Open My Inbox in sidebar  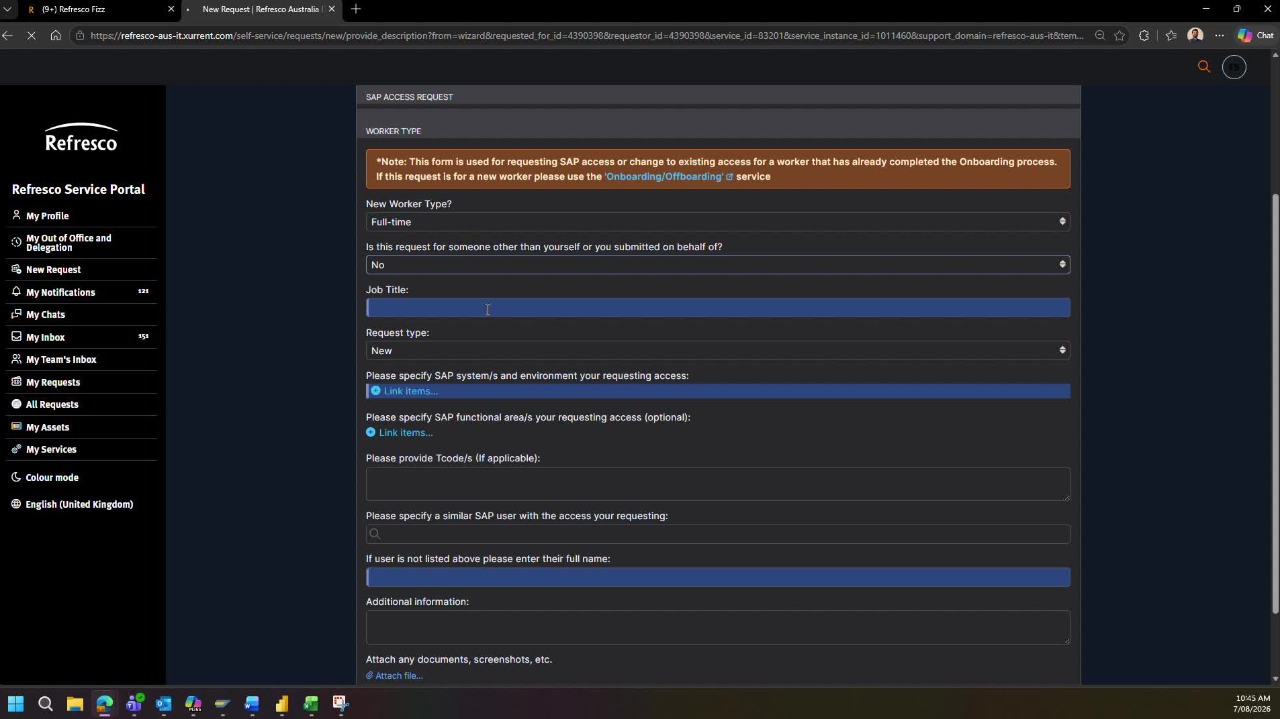(x=45, y=337)
